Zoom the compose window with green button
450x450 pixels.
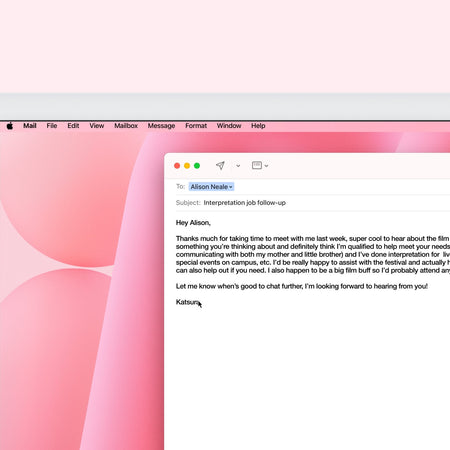[197, 166]
